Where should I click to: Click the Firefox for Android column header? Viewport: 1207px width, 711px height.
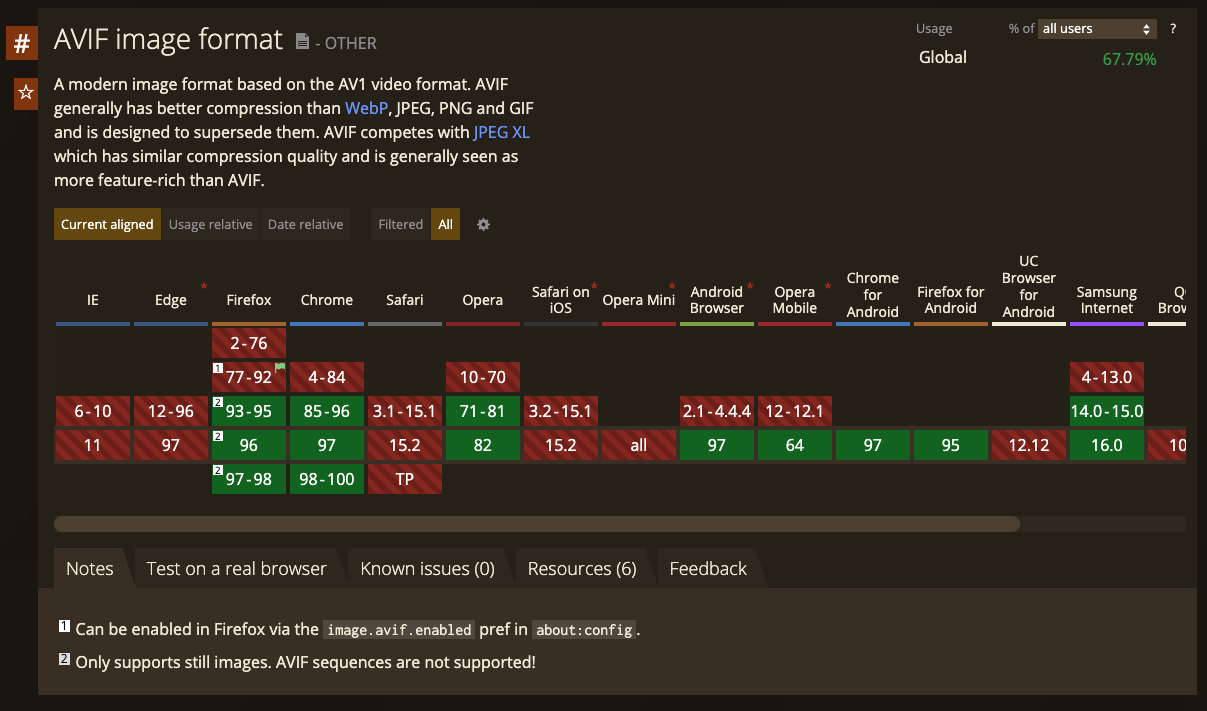pyautogui.click(x=951, y=300)
